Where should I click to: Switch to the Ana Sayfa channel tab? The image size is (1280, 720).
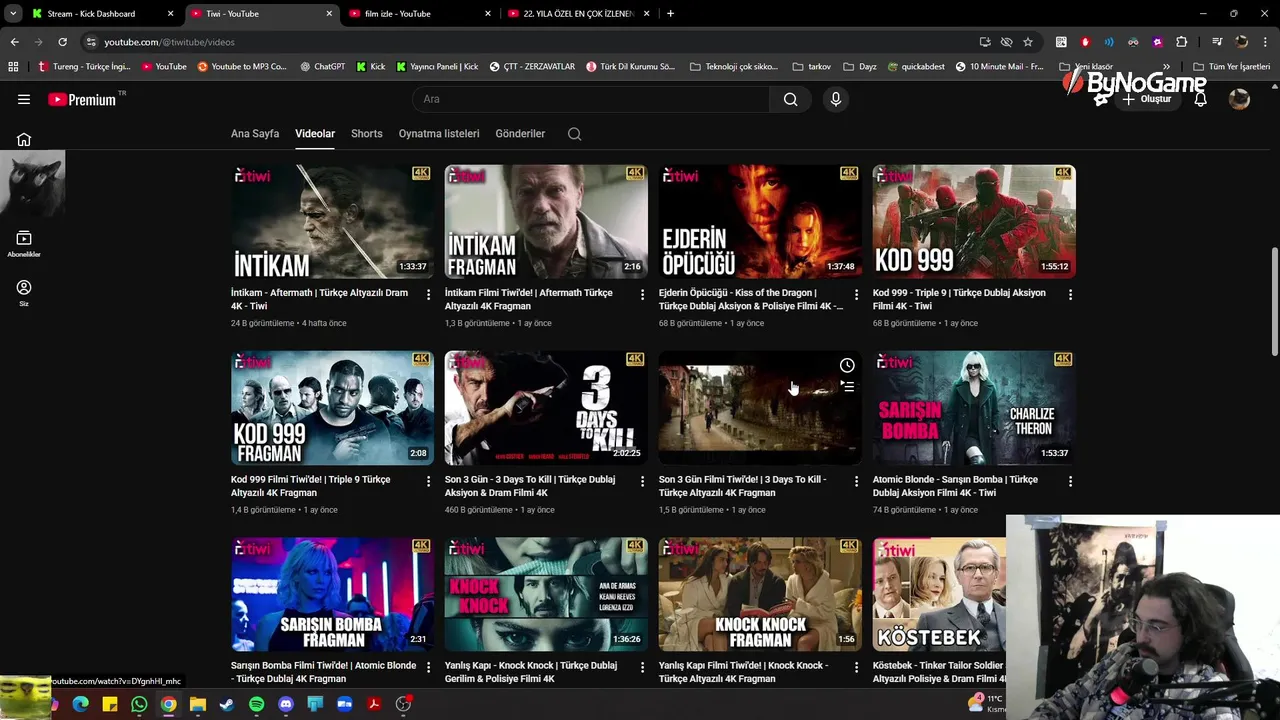pos(255,134)
